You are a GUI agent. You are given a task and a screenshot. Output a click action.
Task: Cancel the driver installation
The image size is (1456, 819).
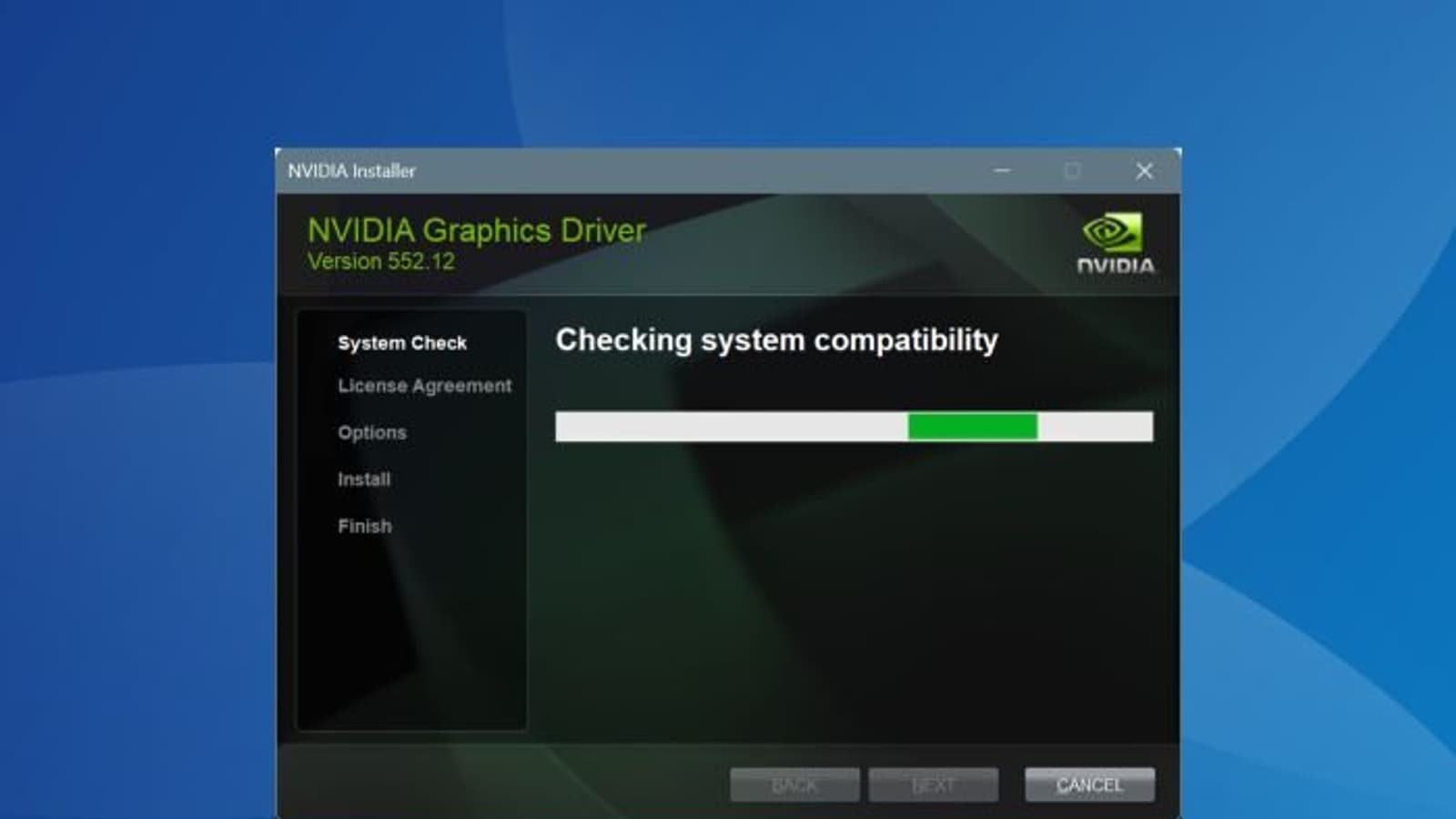click(1089, 784)
